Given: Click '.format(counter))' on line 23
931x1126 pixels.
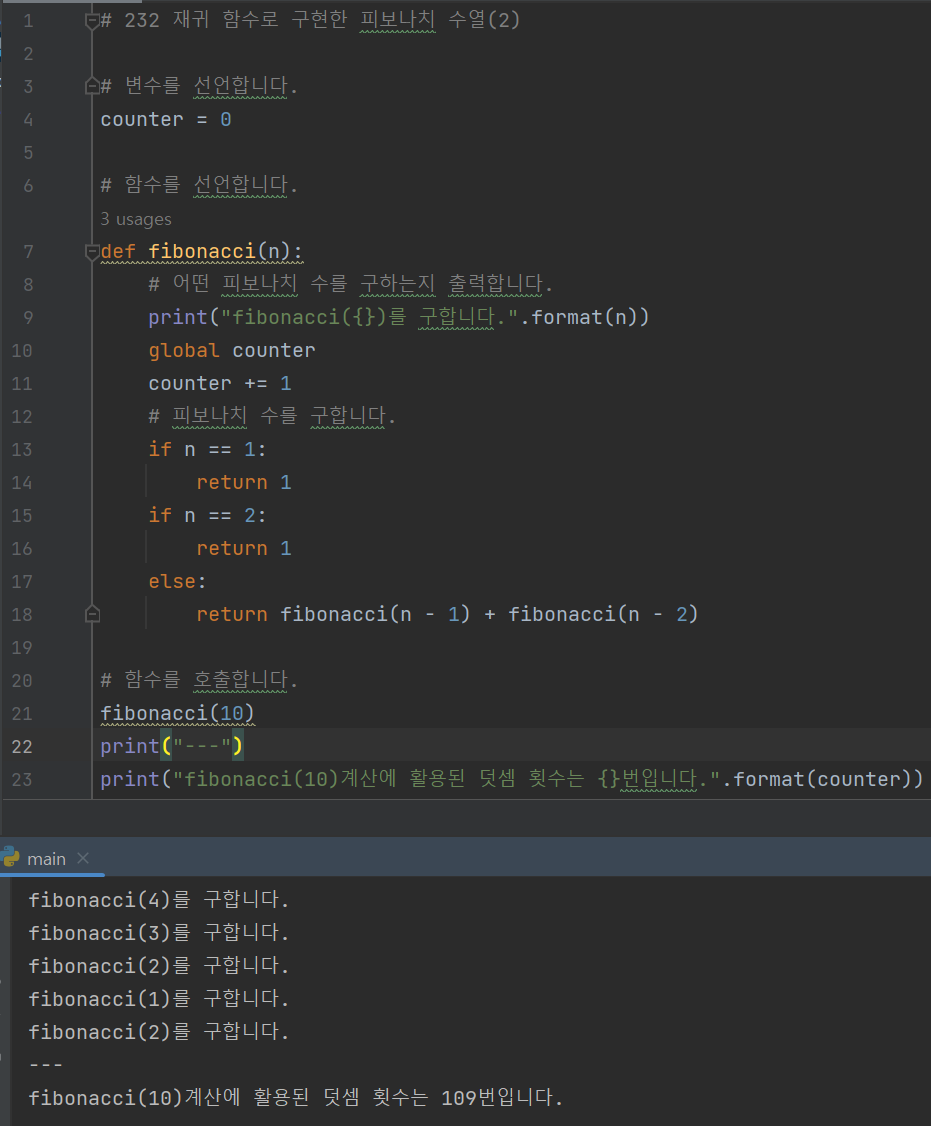Looking at the screenshot, I should (x=823, y=780).
